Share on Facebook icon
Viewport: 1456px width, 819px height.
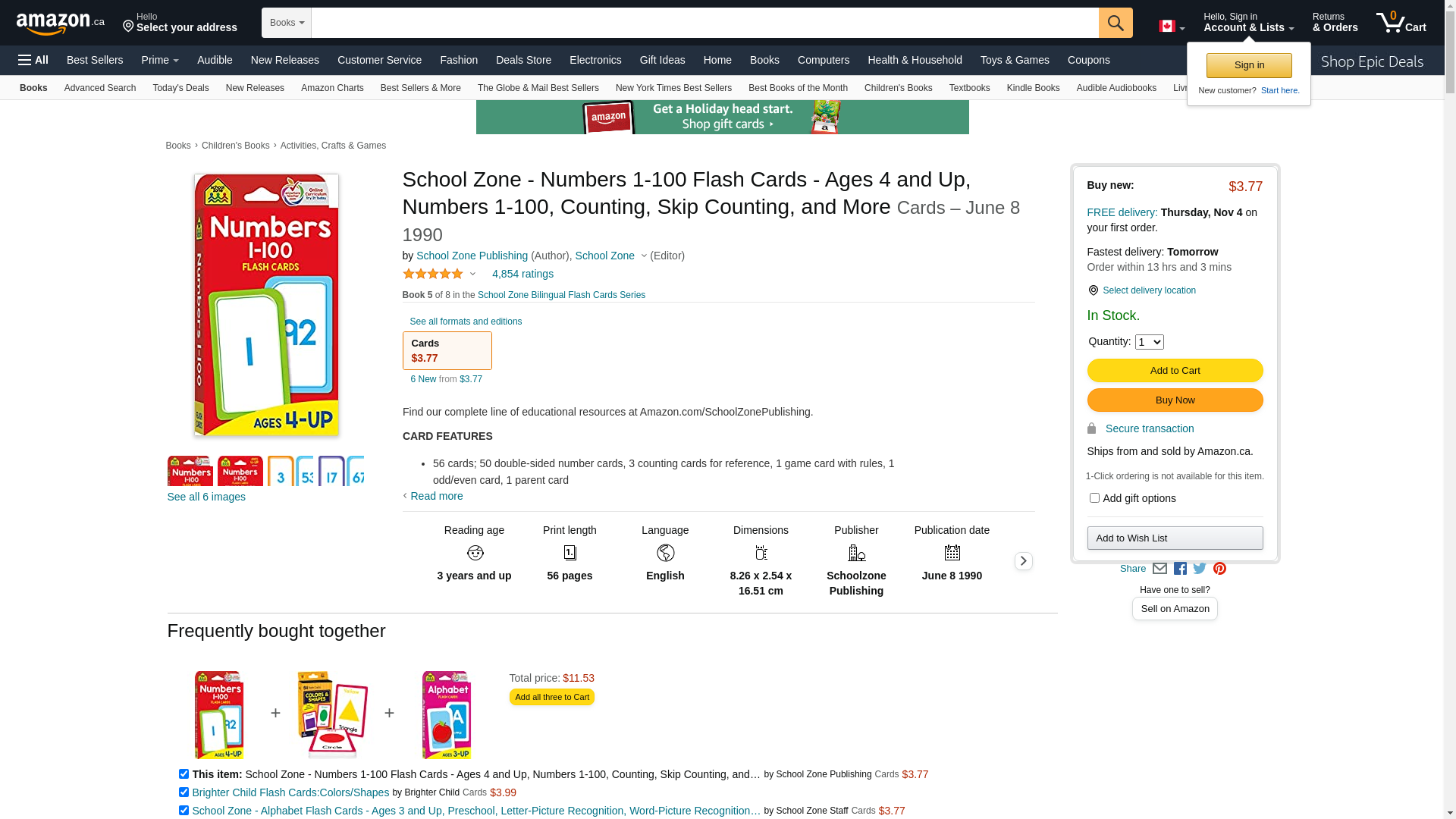point(1180,569)
